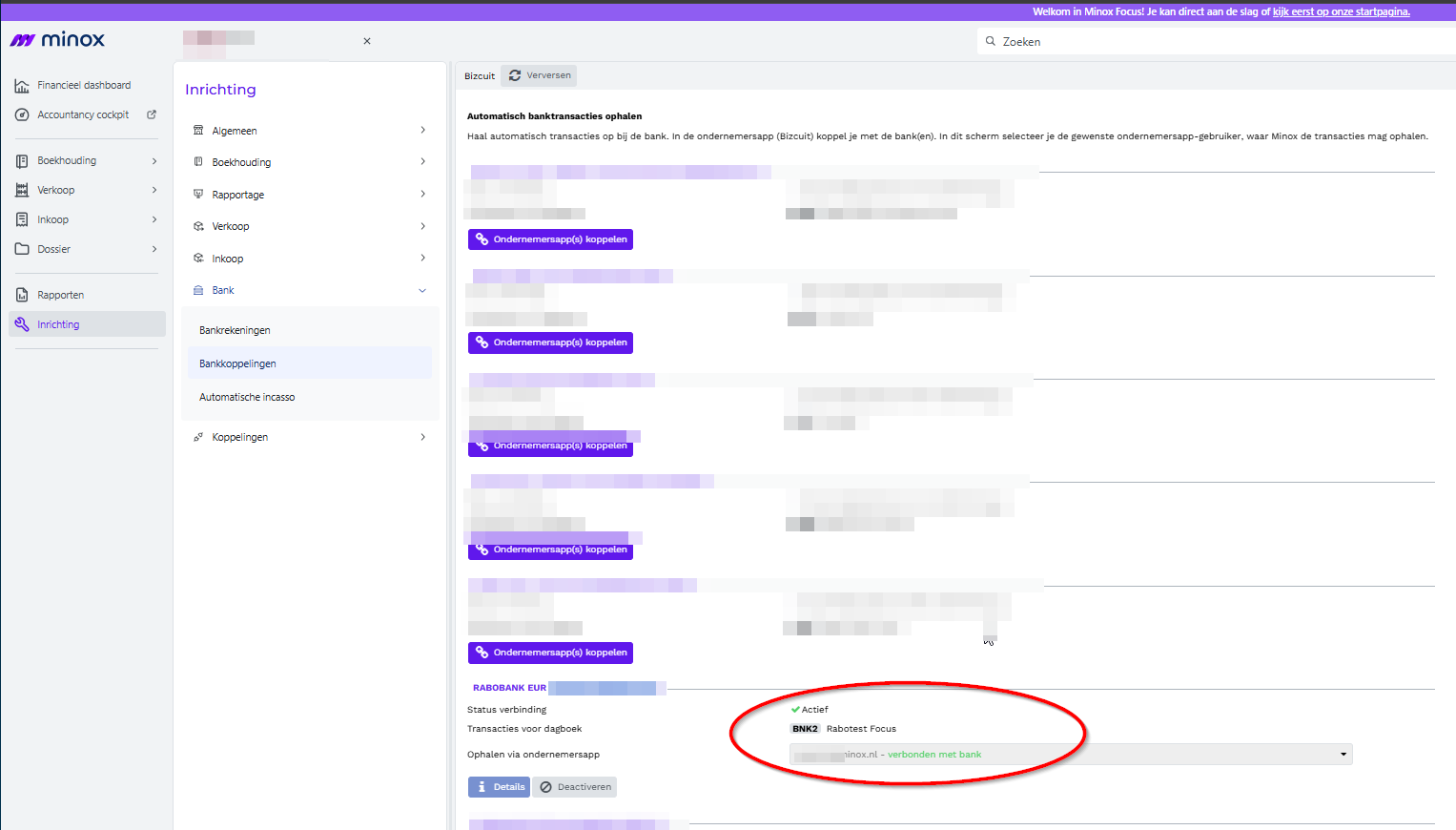Open the Ophalen via ondernemersapp dropdown
1456x830 pixels.
coord(1071,755)
